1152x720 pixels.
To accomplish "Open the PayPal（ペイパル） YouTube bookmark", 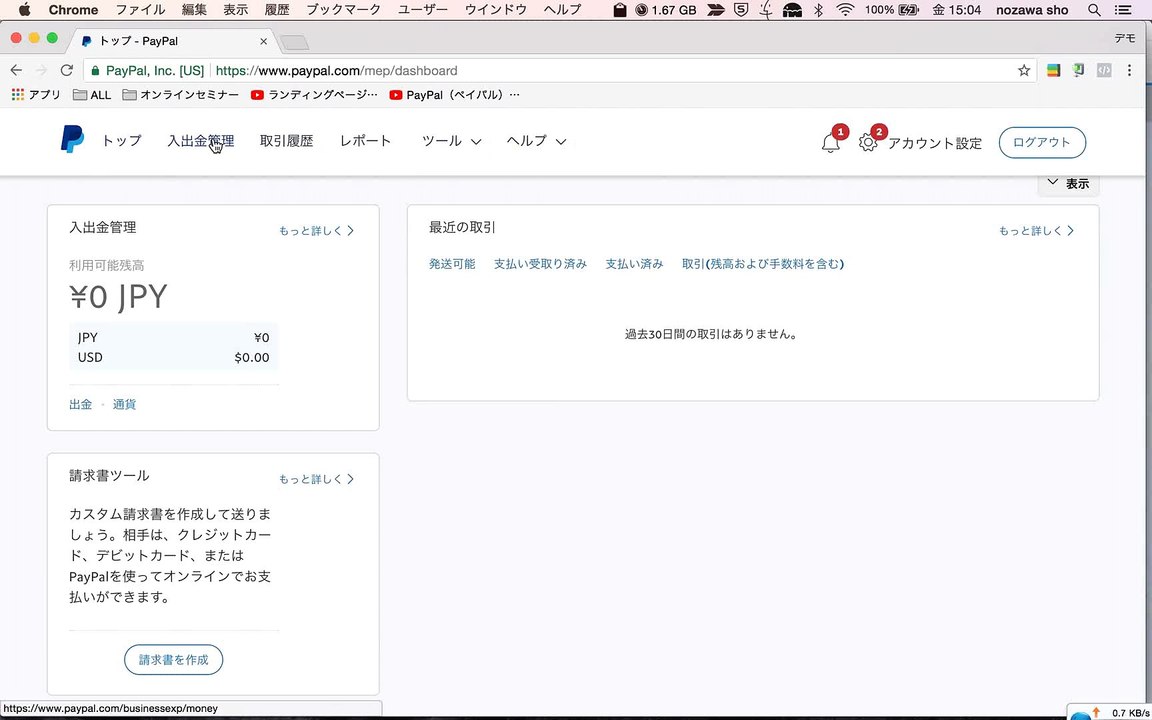I will (455, 95).
